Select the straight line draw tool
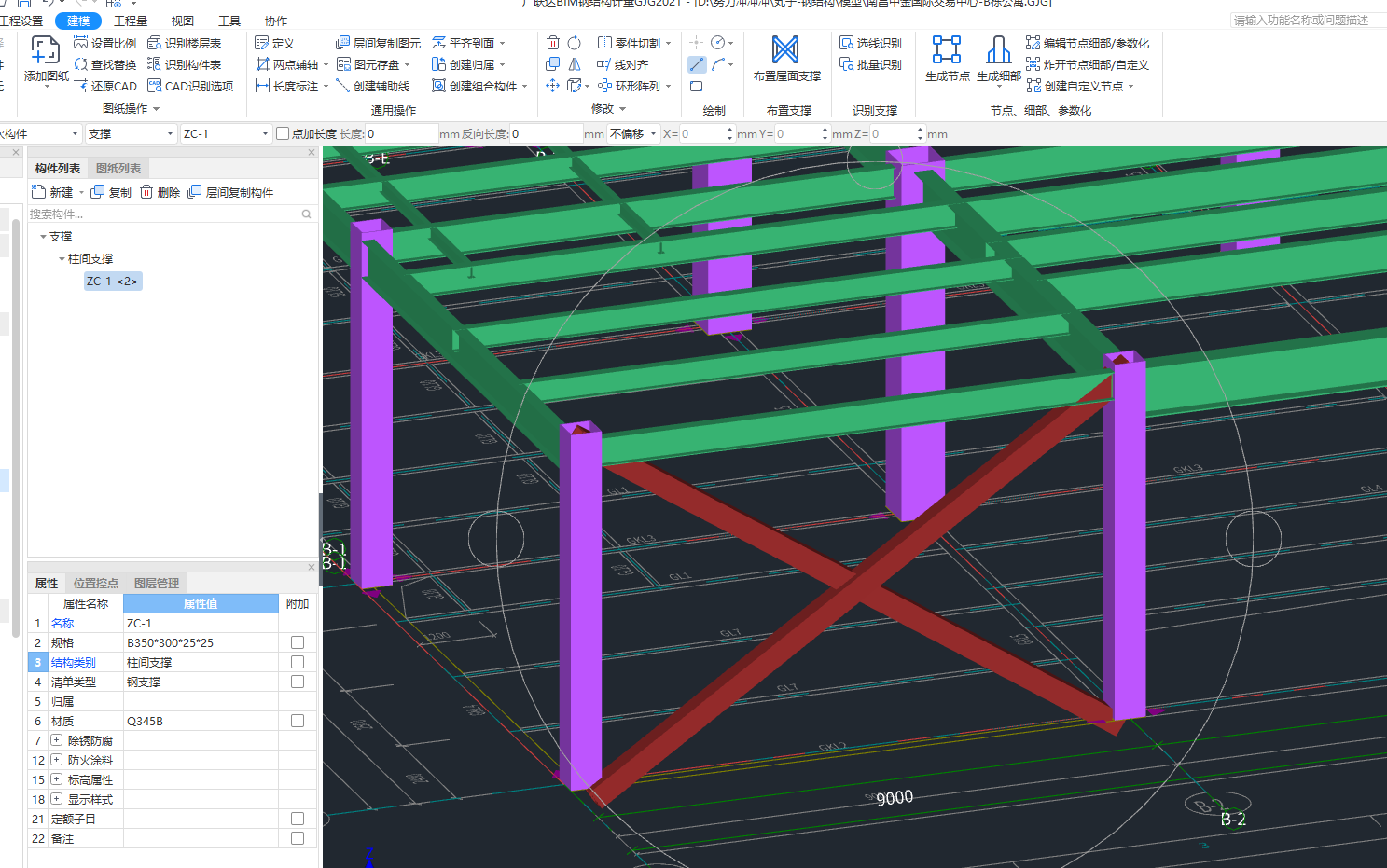 pos(697,64)
